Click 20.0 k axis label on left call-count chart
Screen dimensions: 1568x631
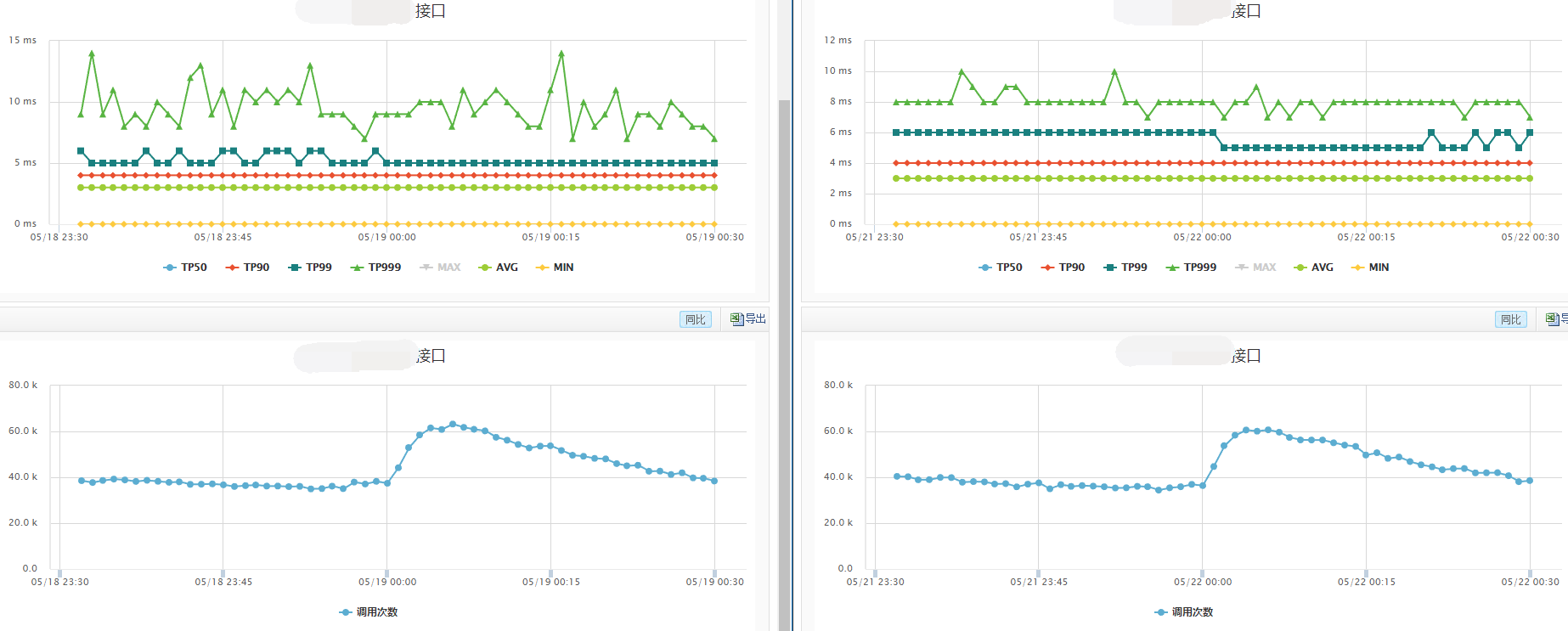[23, 523]
